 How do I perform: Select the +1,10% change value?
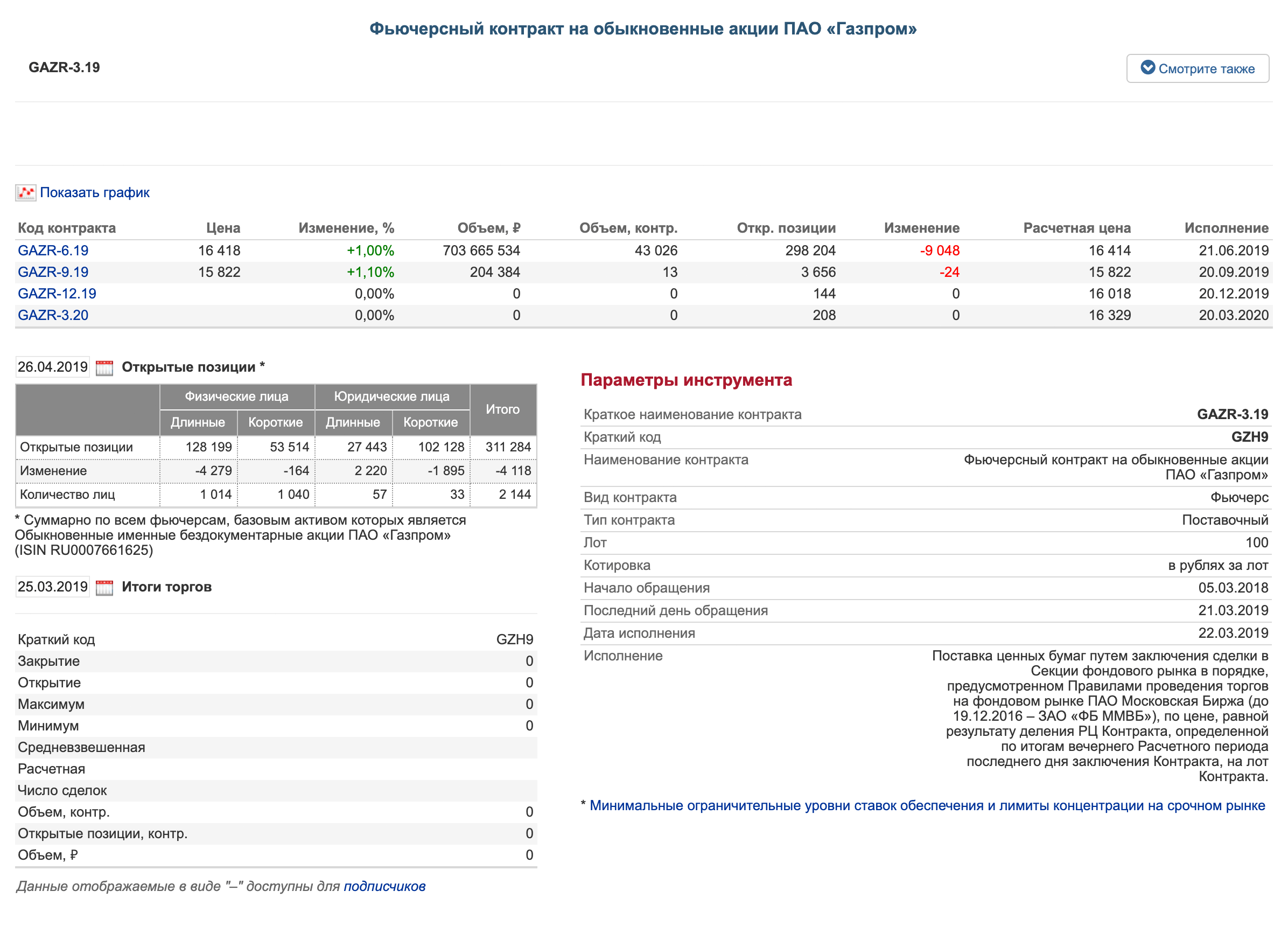click(370, 272)
